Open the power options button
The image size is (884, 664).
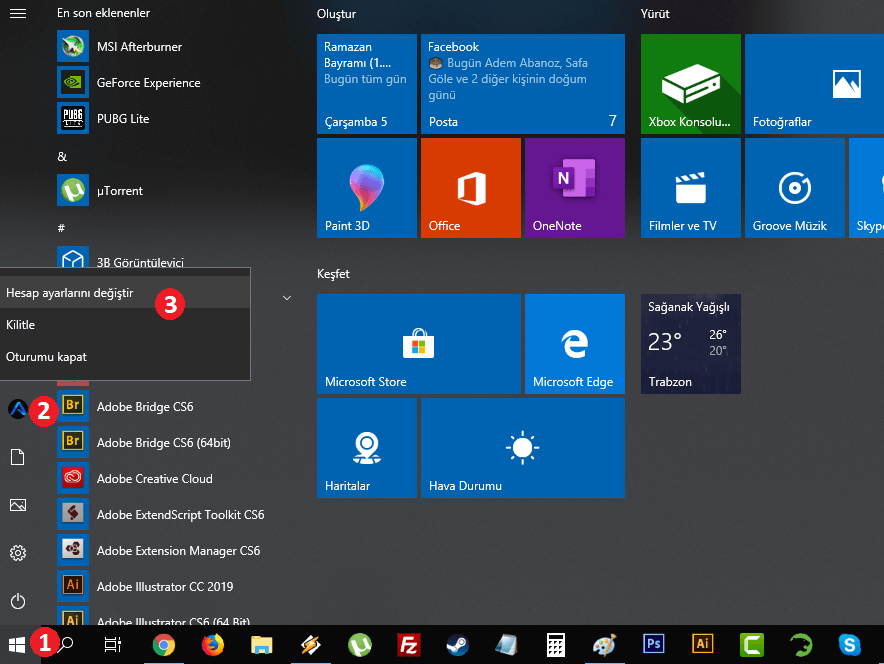[x=17, y=601]
